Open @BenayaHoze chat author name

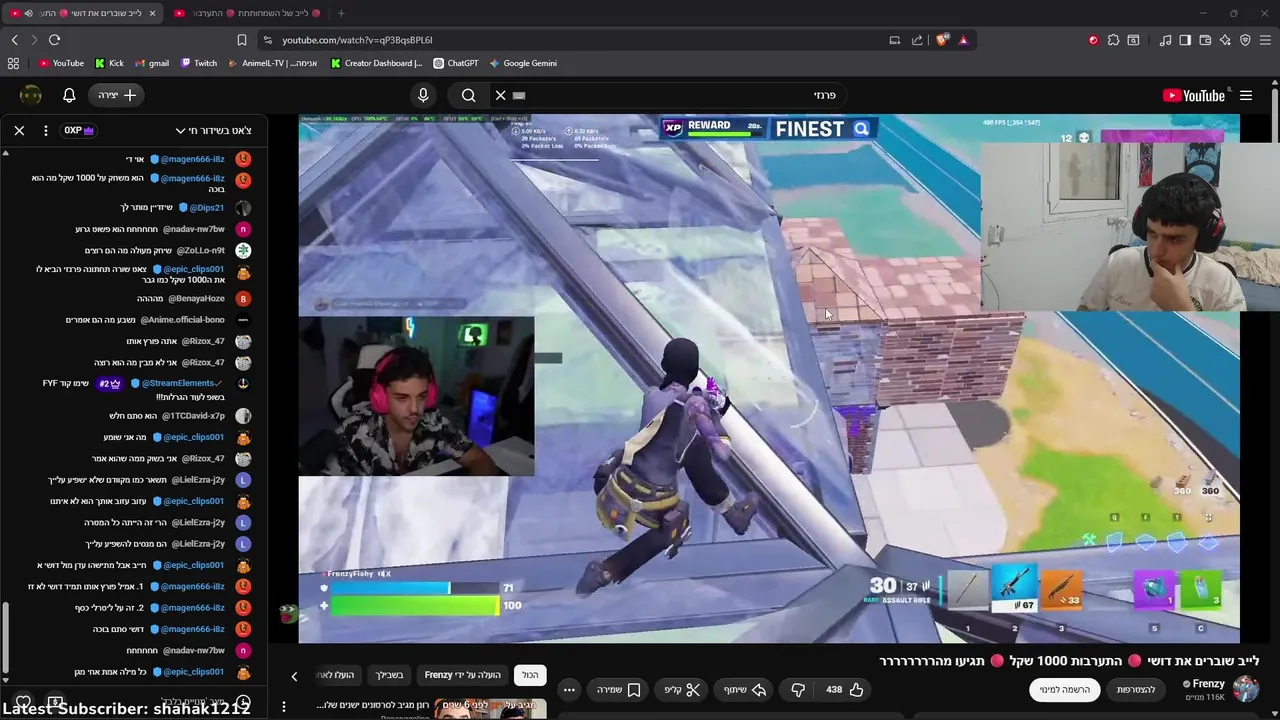195,298
